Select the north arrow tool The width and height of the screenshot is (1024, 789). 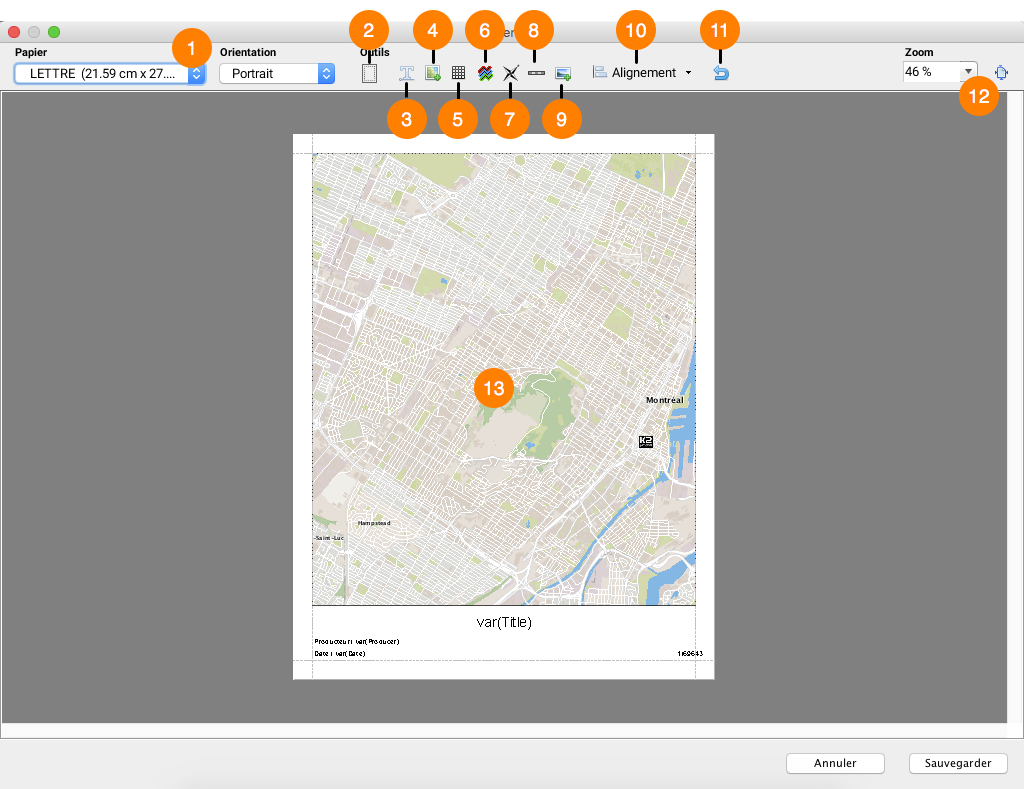pyautogui.click(x=511, y=73)
